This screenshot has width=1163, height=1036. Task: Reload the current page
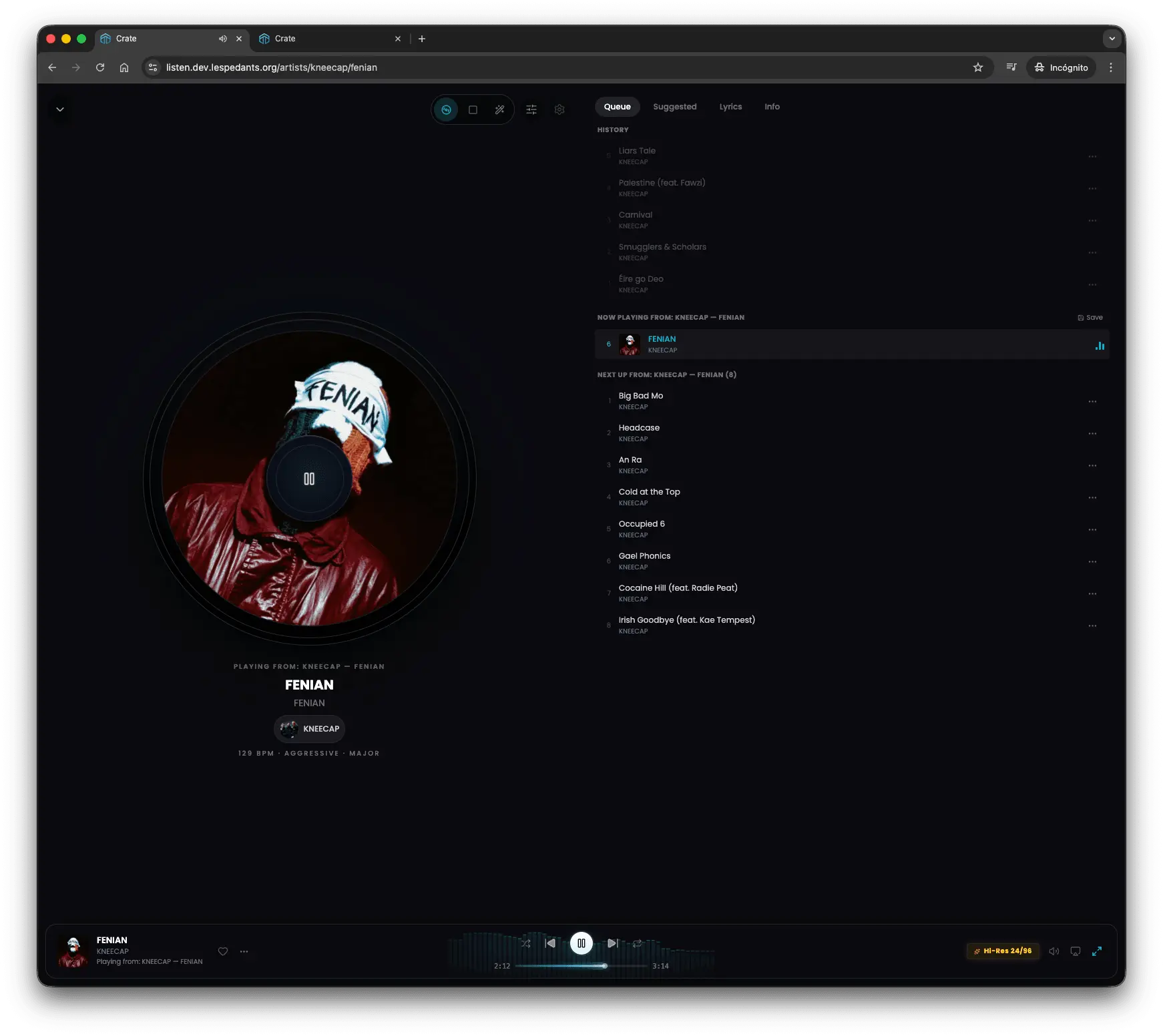point(100,67)
